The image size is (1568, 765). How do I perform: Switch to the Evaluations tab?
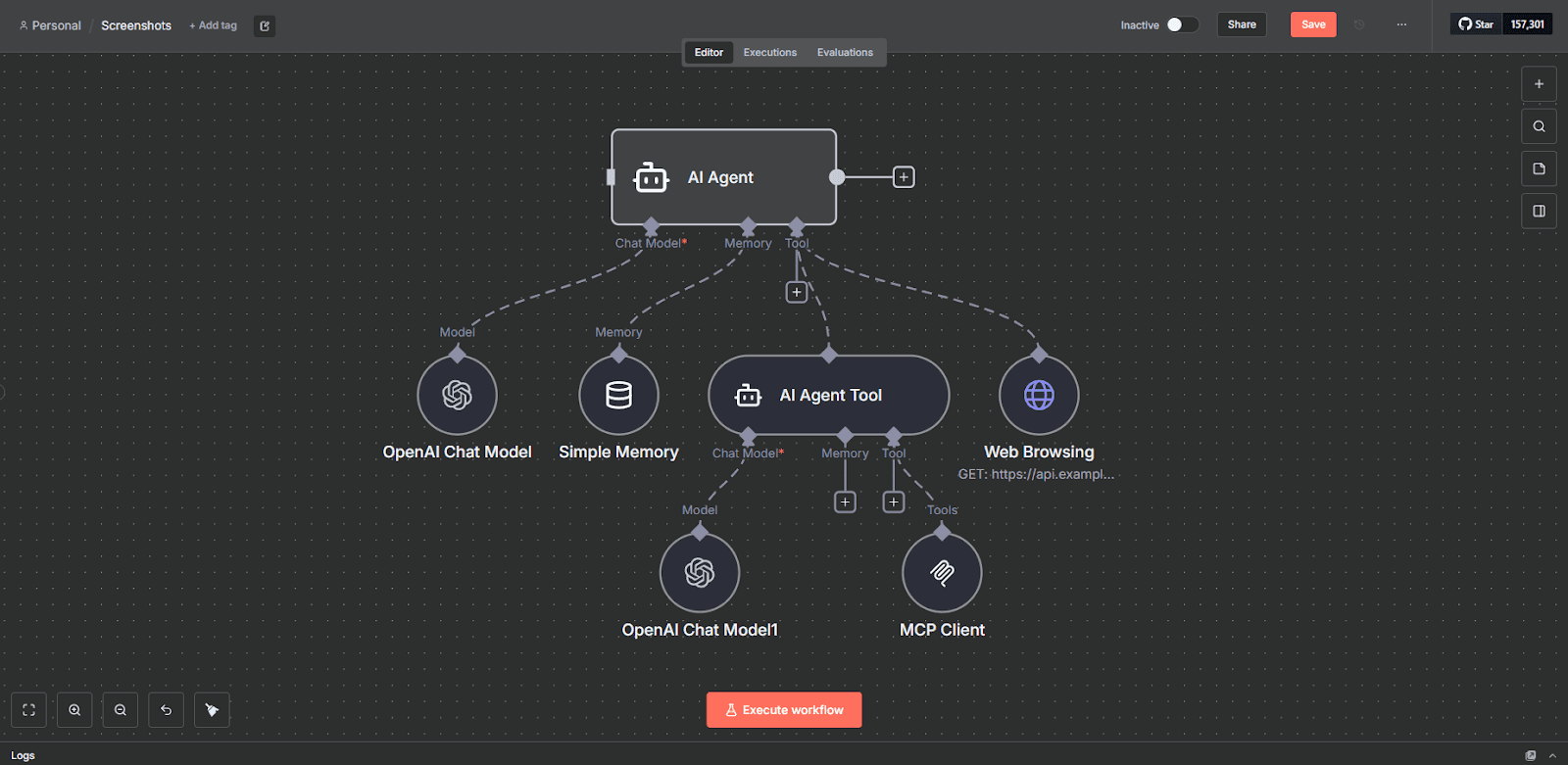coord(845,53)
